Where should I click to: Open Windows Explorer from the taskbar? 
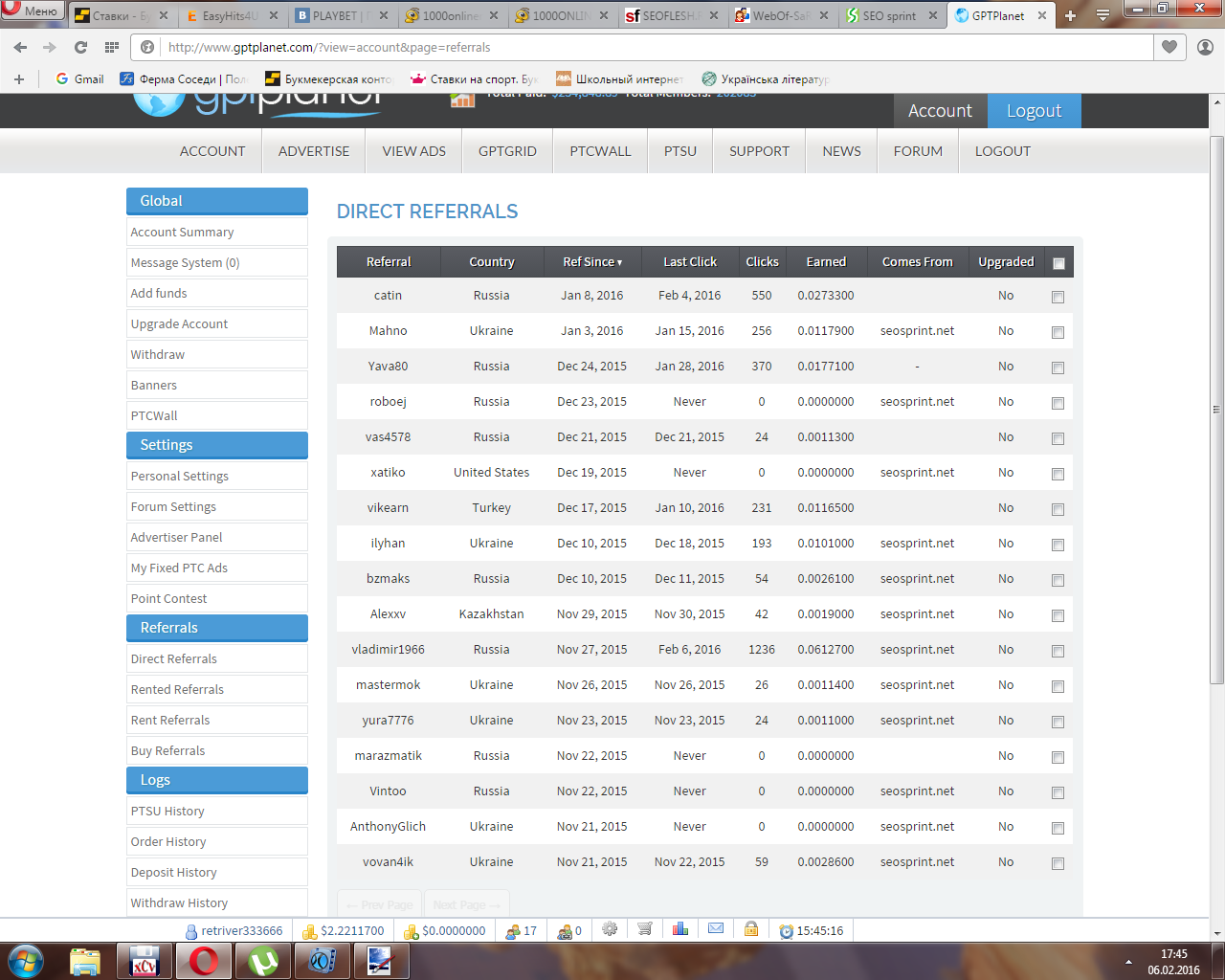pos(85,961)
